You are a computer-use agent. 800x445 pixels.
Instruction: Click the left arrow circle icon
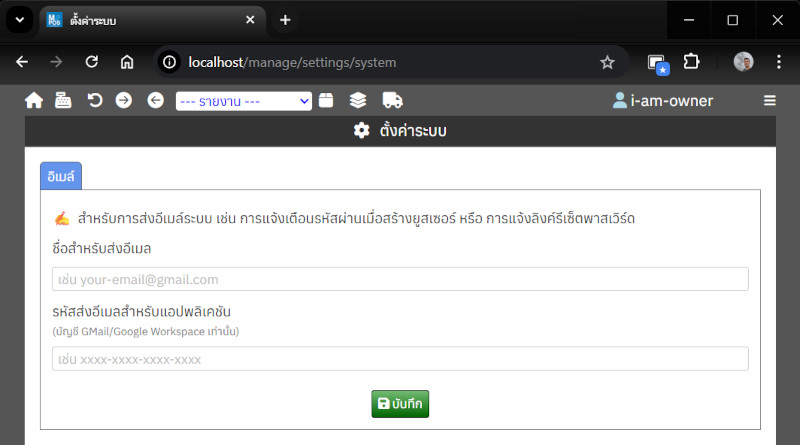[x=155, y=100]
